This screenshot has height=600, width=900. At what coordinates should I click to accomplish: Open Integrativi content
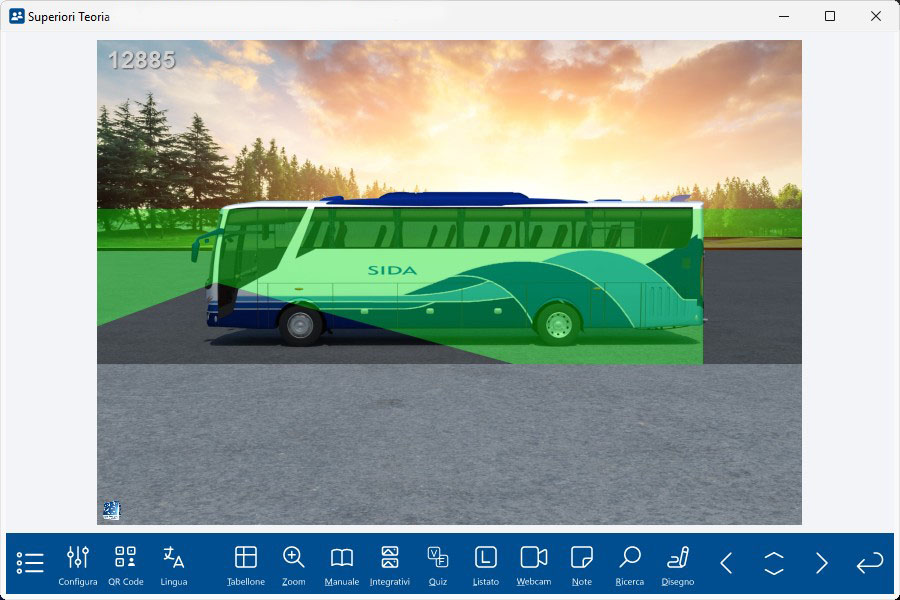coord(390,565)
